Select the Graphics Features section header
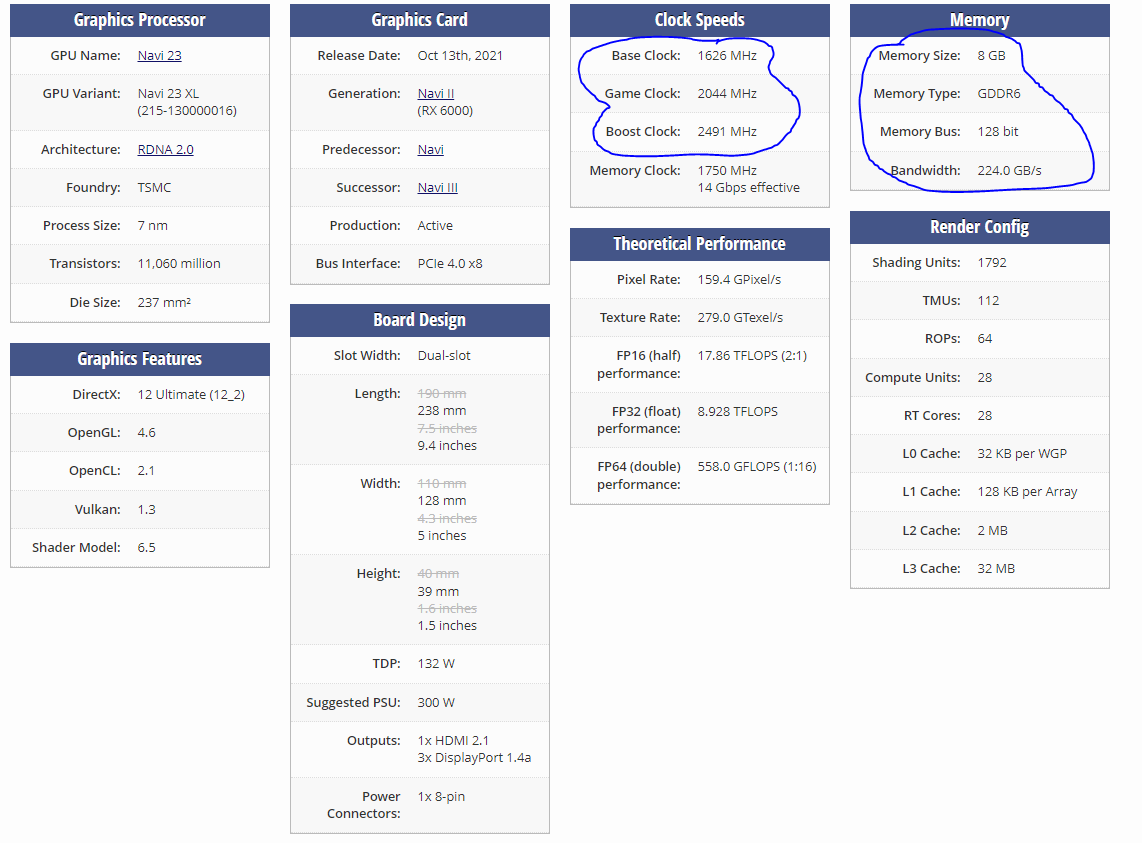 click(140, 359)
